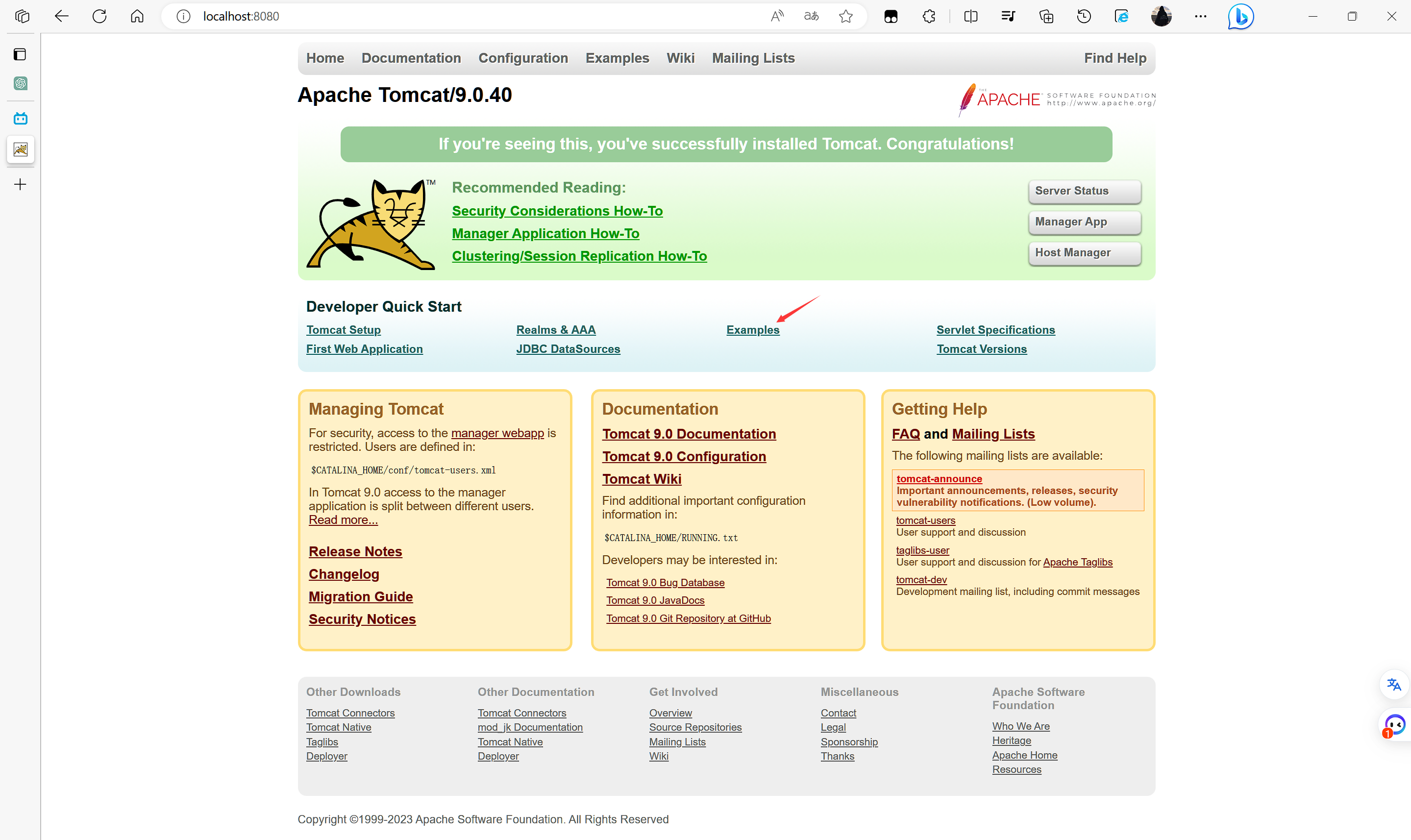This screenshot has width=1411, height=840.
Task: Click the Manager App button
Action: (x=1084, y=222)
